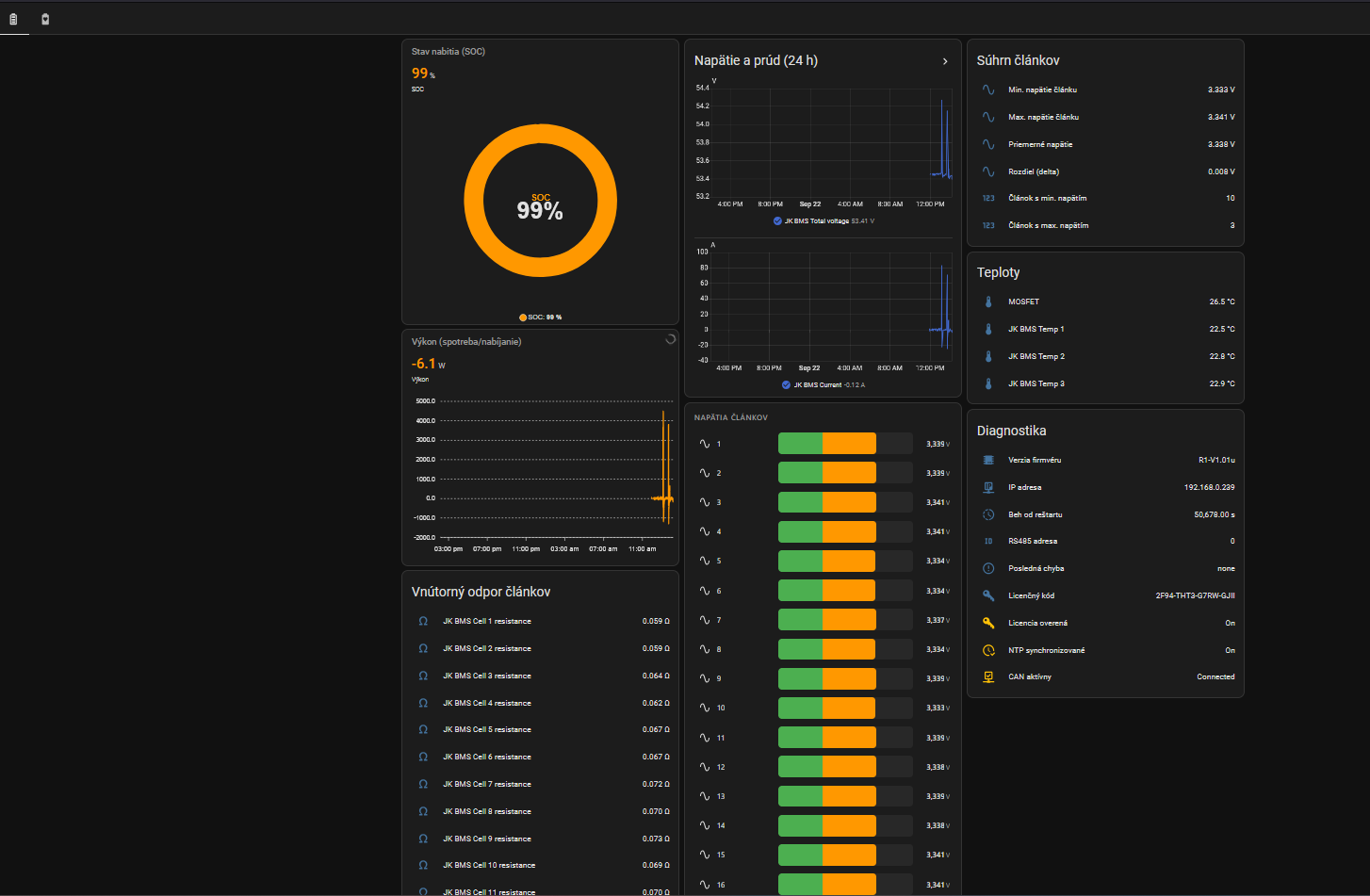This screenshot has height=896, width=1370.
Task: Click the Článok s min. napätím numeric icon
Action: (x=988, y=198)
